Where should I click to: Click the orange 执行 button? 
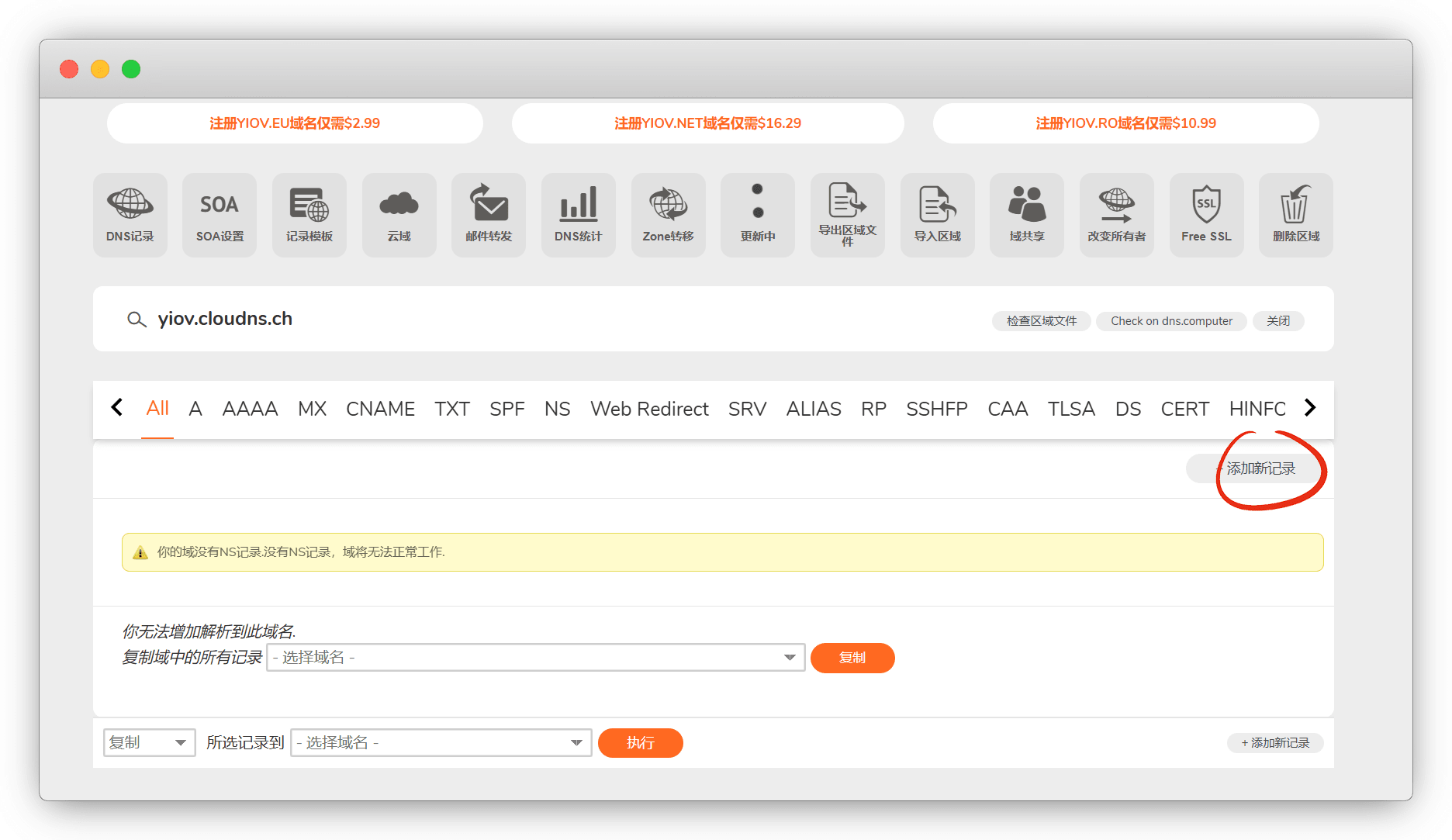click(641, 743)
